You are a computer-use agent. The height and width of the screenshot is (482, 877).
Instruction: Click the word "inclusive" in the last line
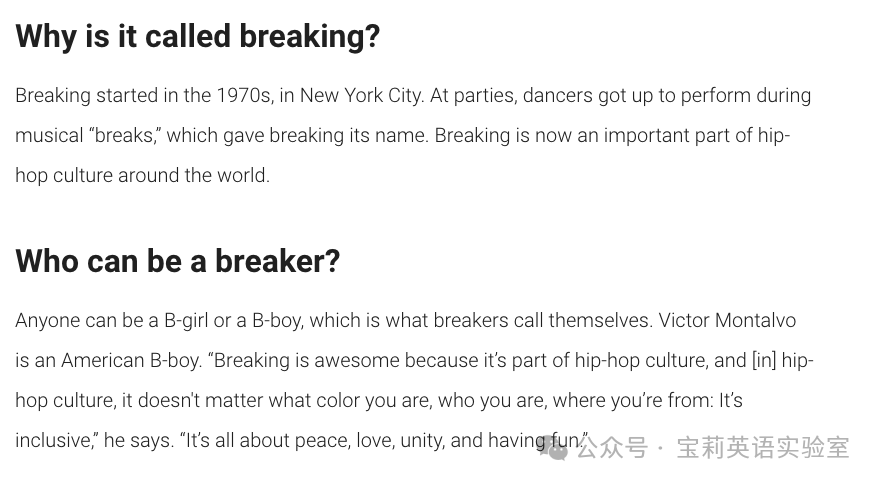(x=54, y=441)
